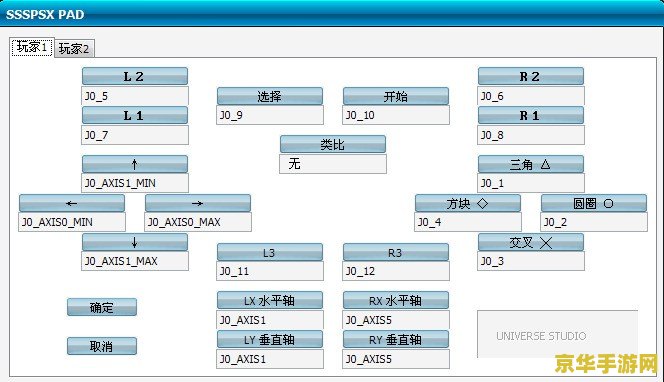Select the J0_12 field under R3

(x=396, y=271)
